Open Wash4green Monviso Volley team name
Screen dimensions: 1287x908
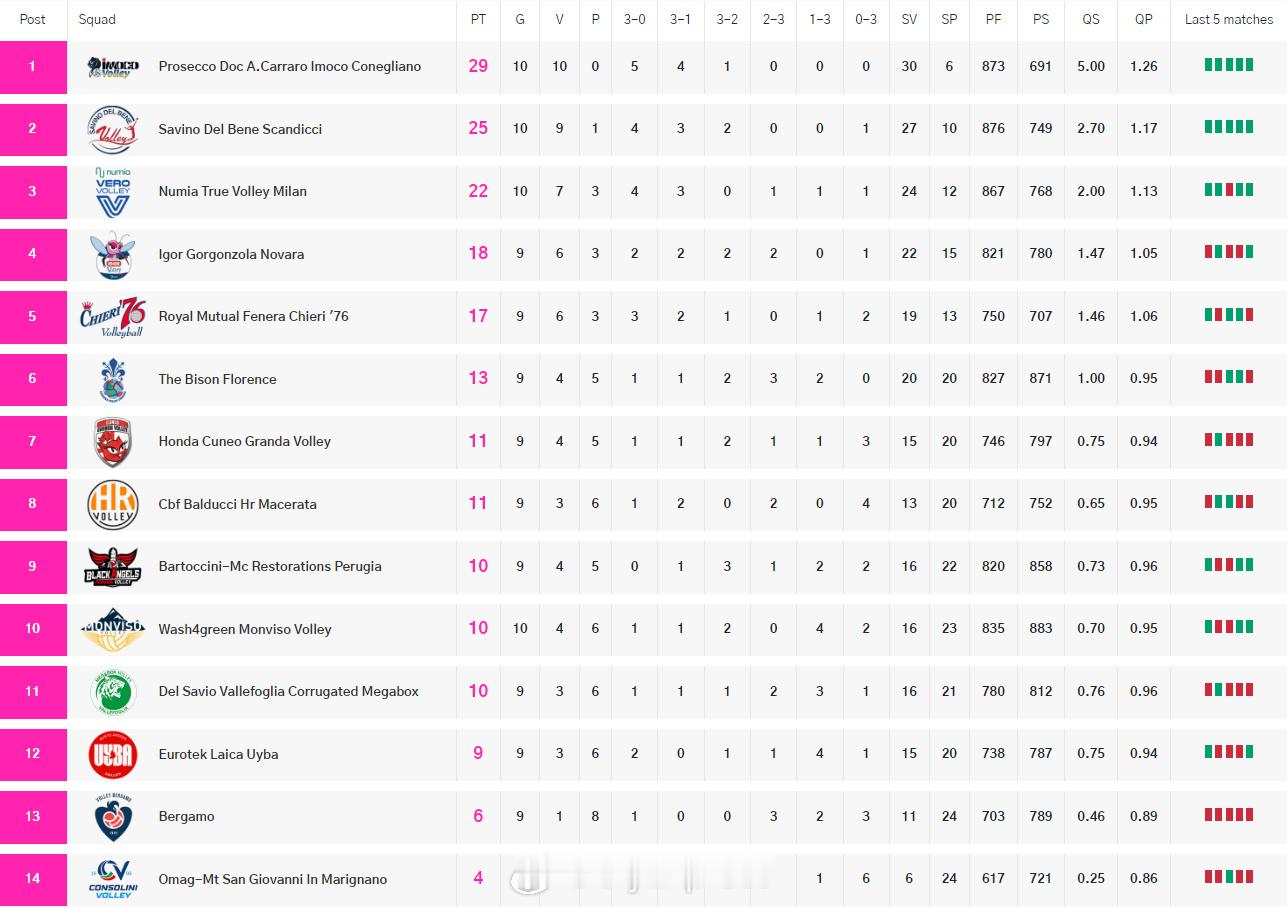(x=245, y=629)
